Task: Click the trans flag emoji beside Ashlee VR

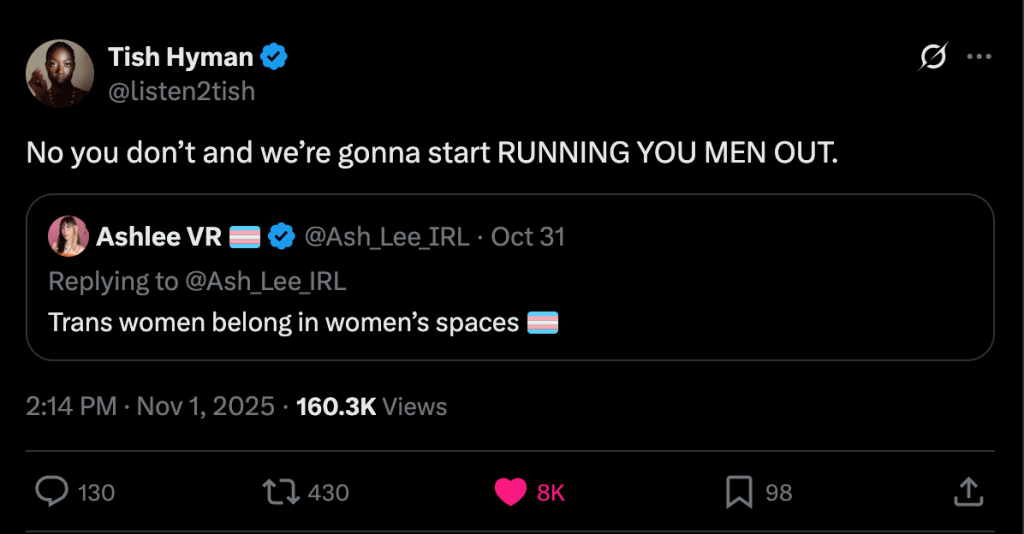Action: click(x=246, y=237)
